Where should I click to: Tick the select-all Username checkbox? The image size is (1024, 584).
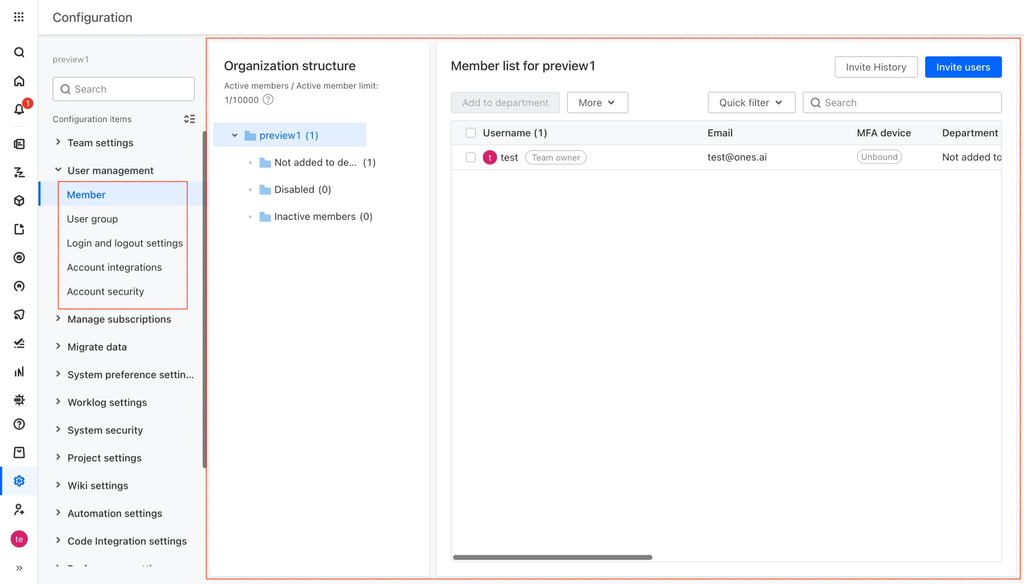(x=470, y=133)
